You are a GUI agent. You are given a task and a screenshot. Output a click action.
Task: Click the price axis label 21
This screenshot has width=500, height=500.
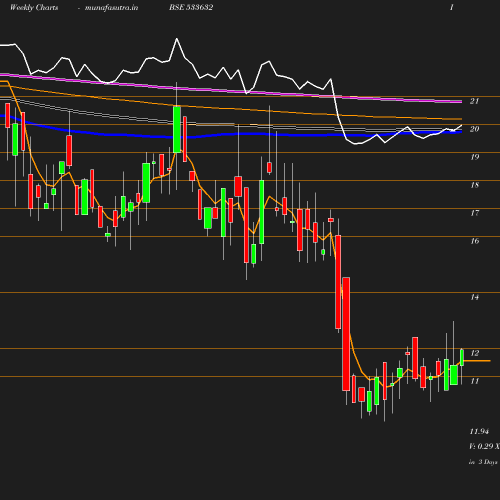(x=474, y=101)
